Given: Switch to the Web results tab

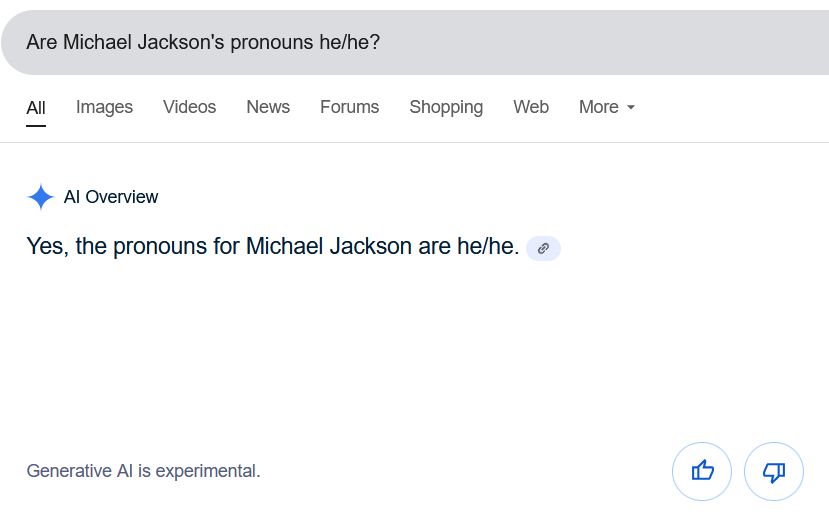Looking at the screenshot, I should pos(531,107).
